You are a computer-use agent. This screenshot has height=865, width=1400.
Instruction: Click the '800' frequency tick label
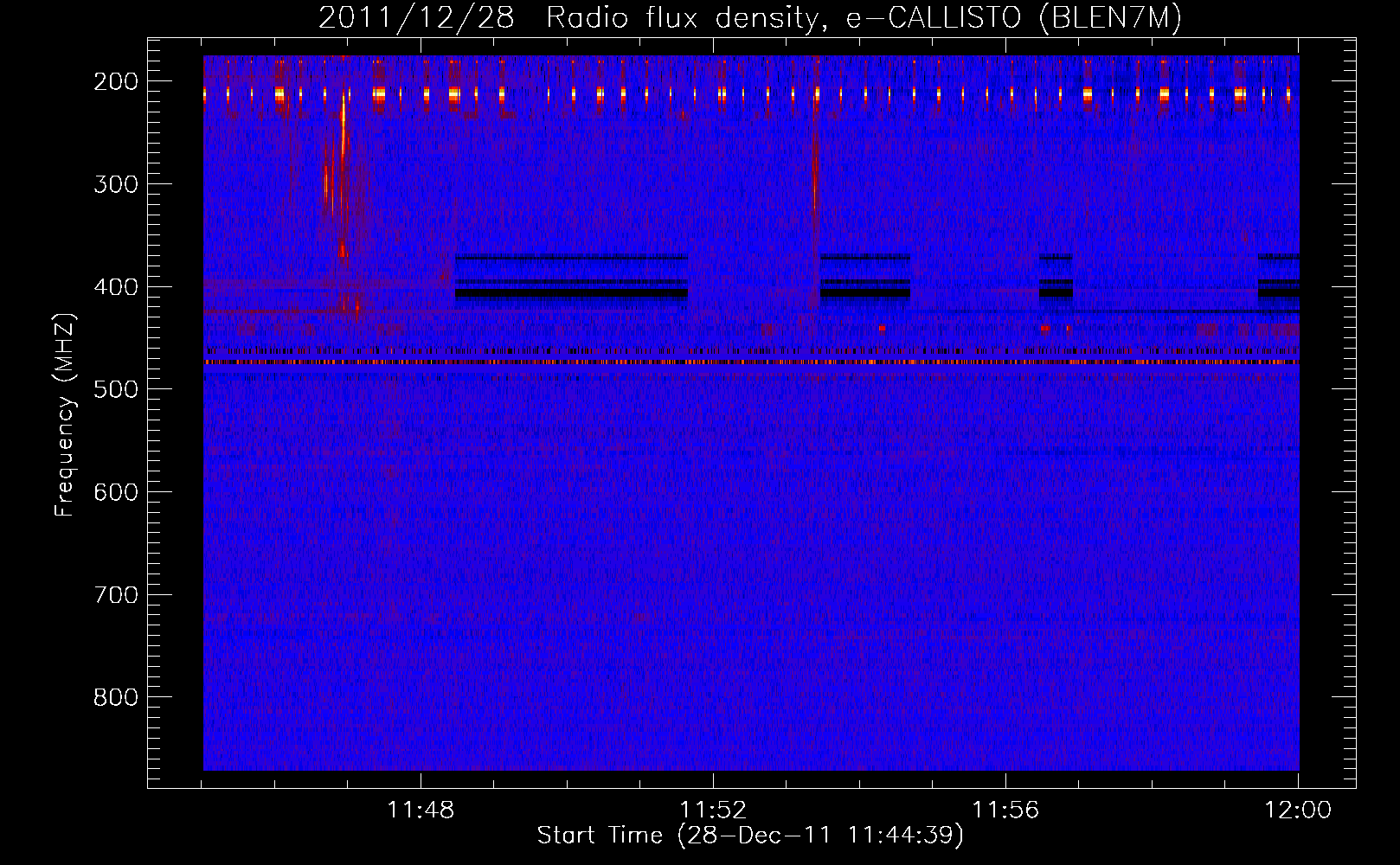click(x=116, y=697)
